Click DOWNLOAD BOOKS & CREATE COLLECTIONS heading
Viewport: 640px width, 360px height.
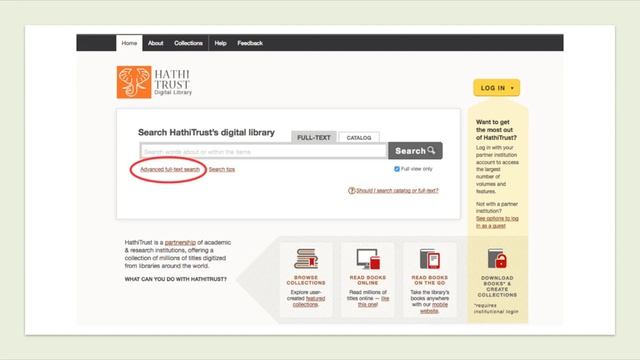(497, 287)
